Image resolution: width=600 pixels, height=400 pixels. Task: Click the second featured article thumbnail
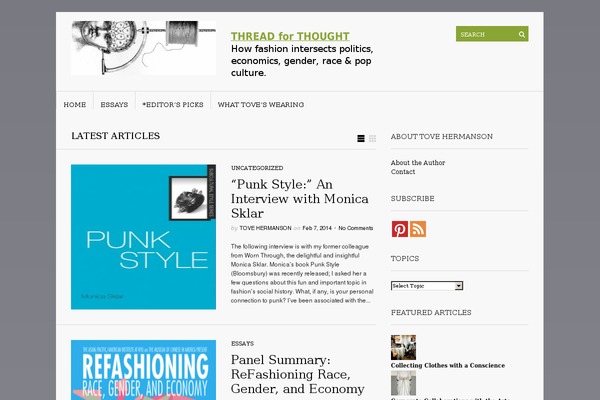(403, 383)
